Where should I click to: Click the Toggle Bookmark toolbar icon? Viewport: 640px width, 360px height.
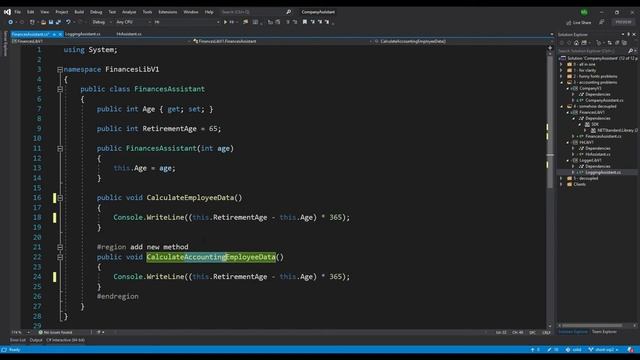304,22
